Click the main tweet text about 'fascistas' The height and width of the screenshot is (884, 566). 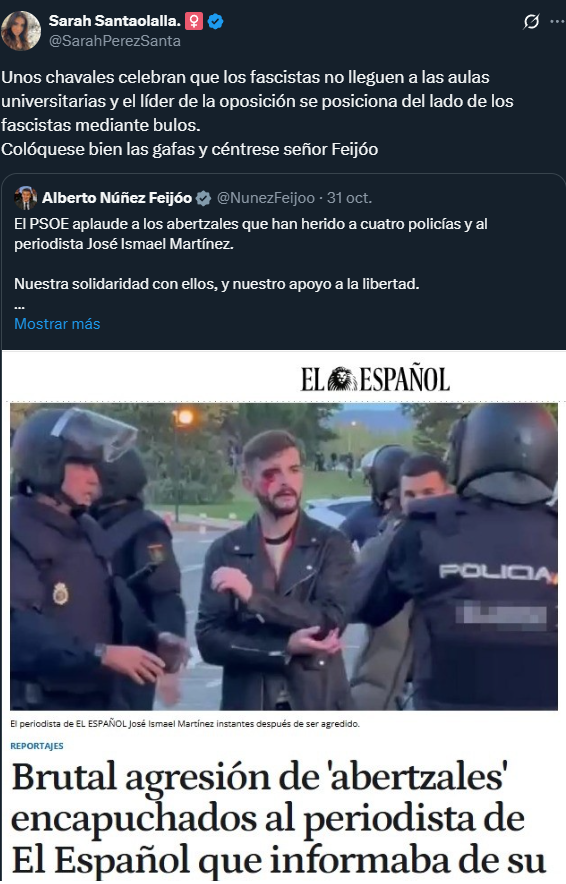click(257, 113)
